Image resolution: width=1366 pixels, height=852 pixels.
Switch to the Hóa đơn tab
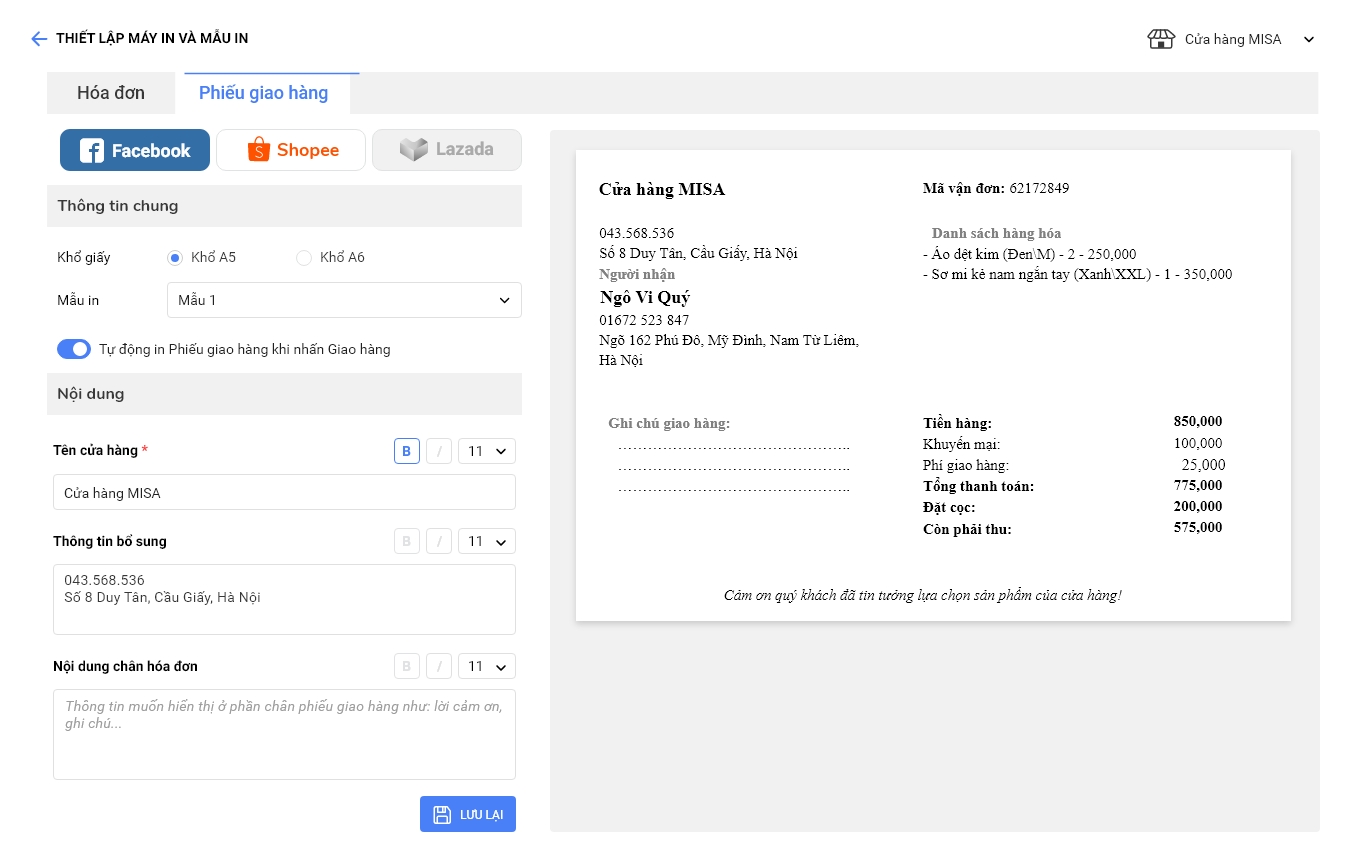[111, 93]
